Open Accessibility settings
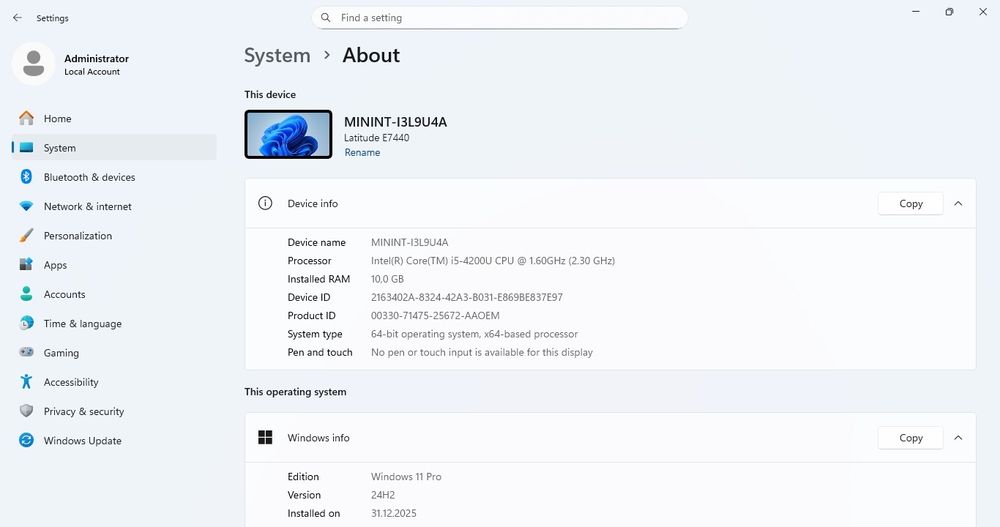The height and width of the screenshot is (527, 1000). tap(114, 382)
